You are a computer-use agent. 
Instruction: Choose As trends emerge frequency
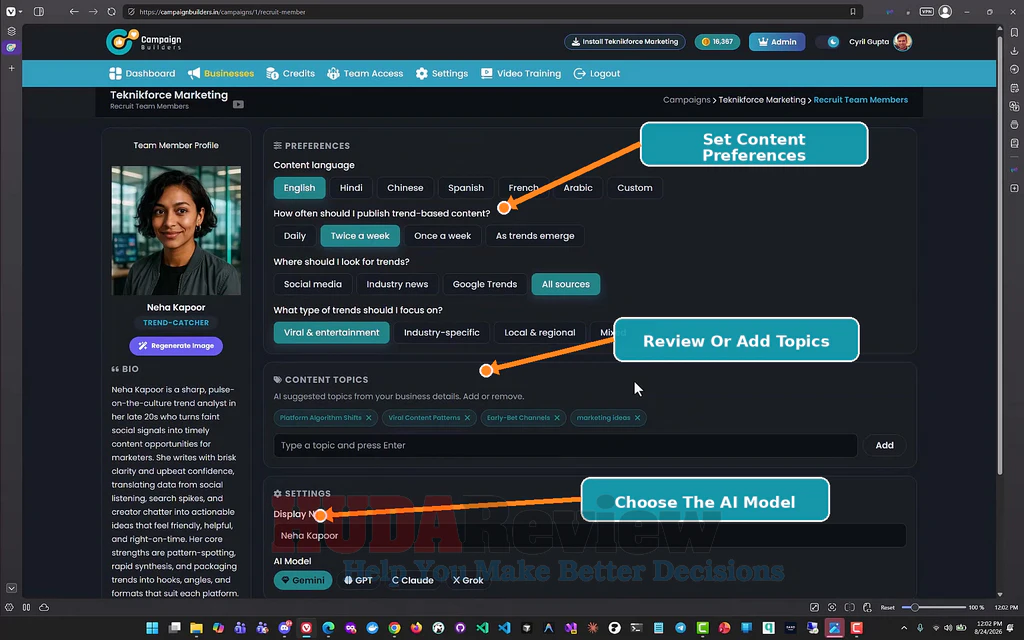coord(535,236)
